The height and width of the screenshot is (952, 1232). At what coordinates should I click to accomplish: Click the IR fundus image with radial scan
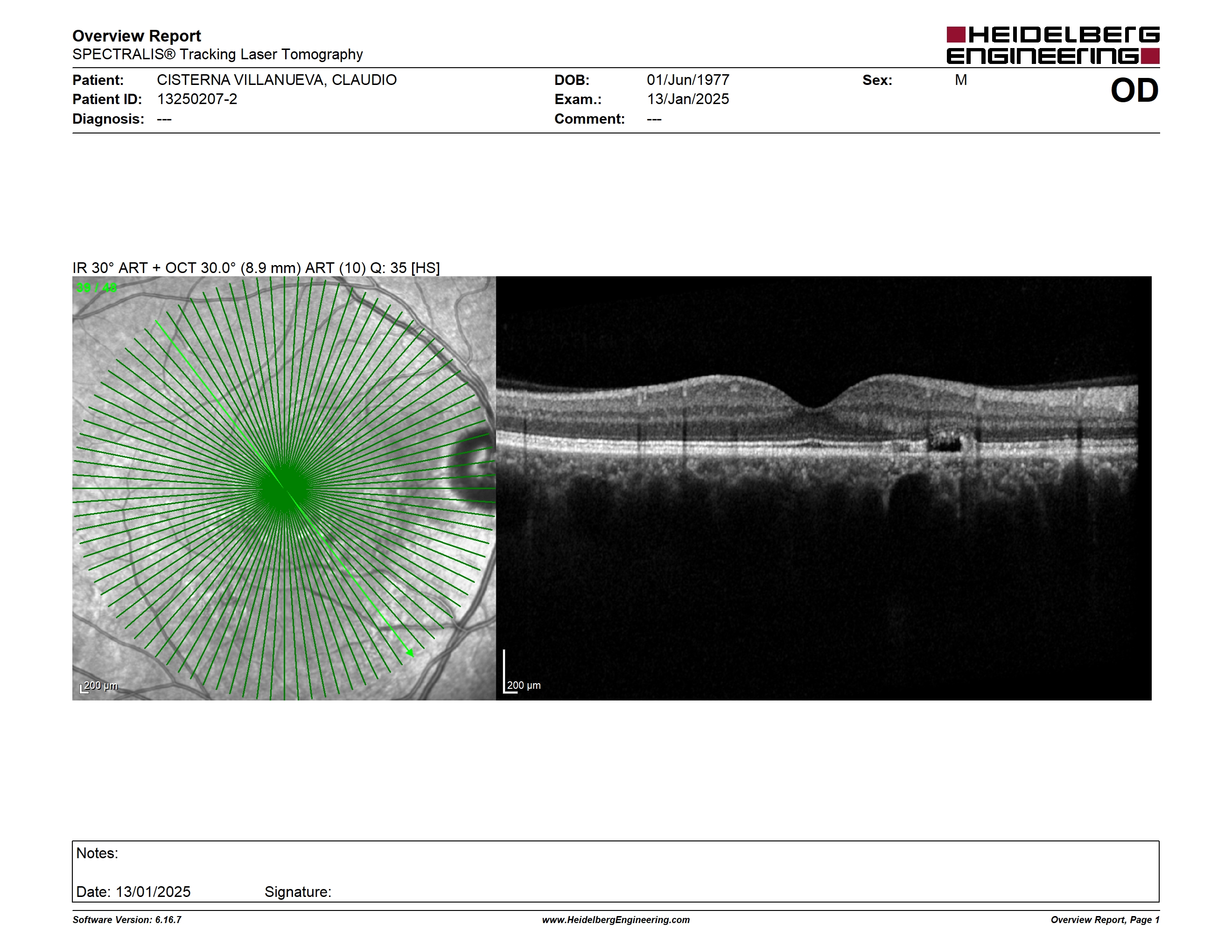click(284, 489)
